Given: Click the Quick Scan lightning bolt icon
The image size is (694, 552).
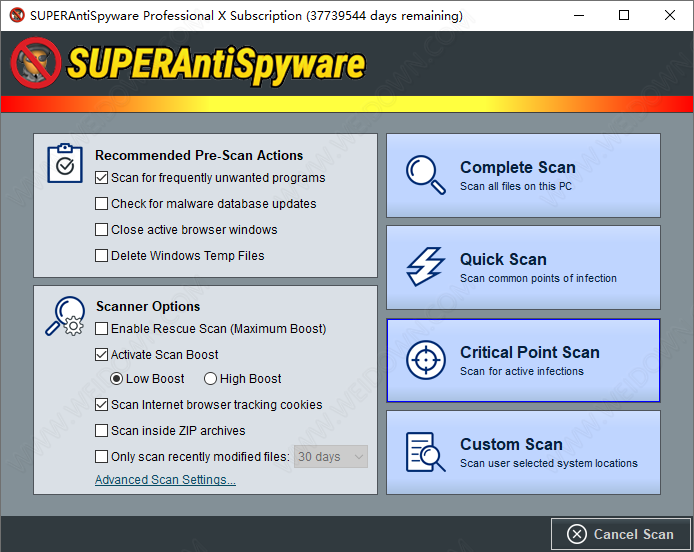Looking at the screenshot, I should point(425,266).
